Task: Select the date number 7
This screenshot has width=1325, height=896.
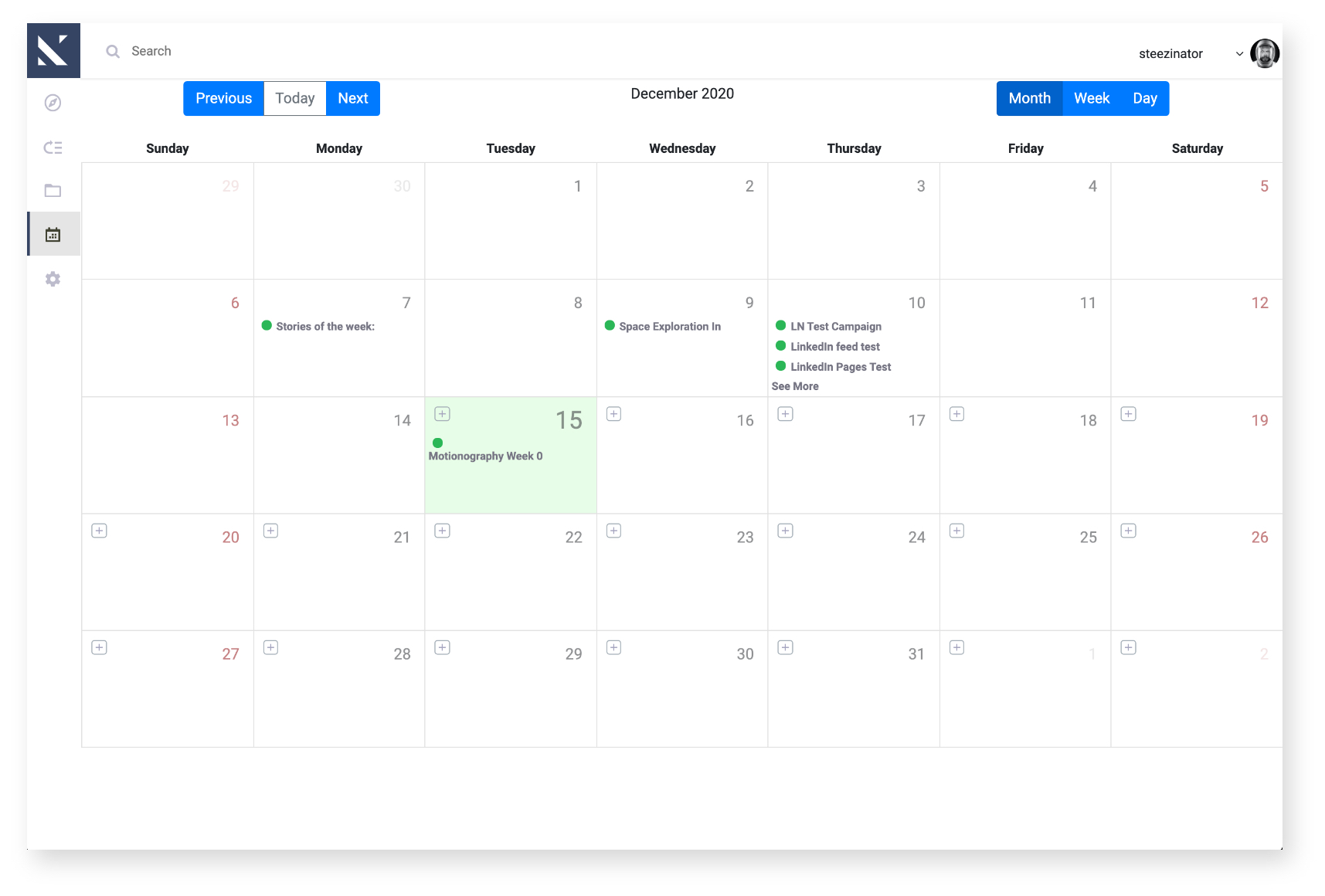Action: click(406, 303)
